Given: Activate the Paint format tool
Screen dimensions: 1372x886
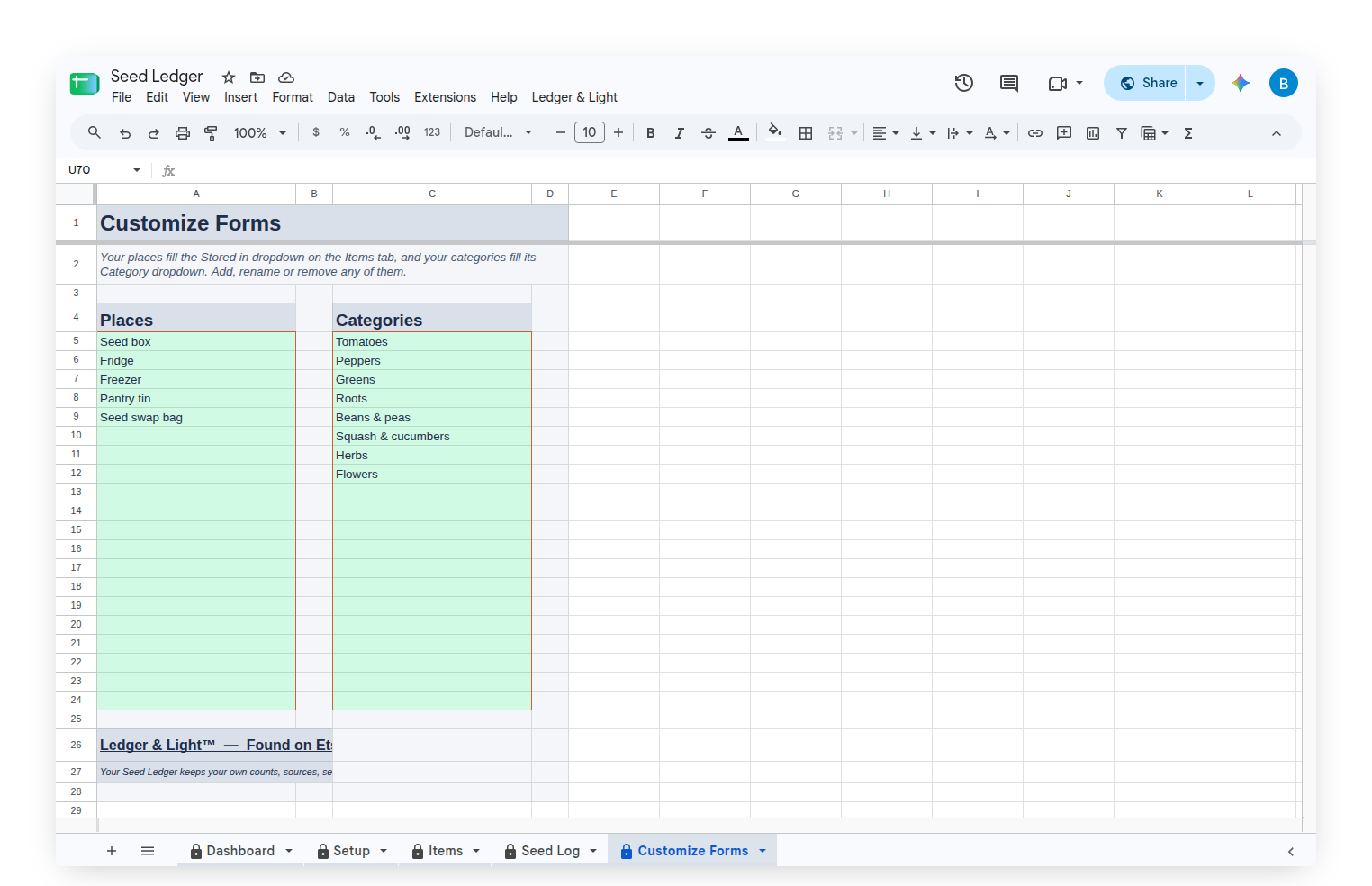Looking at the screenshot, I should coord(211,133).
